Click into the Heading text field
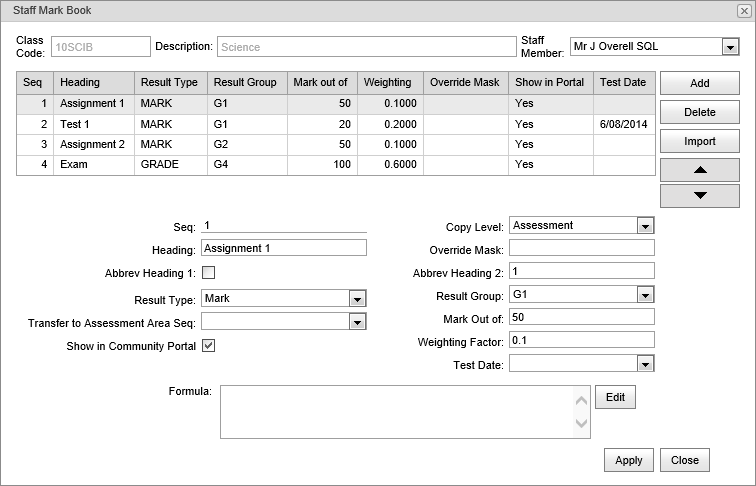This screenshot has height=486, width=756. pyautogui.click(x=284, y=248)
